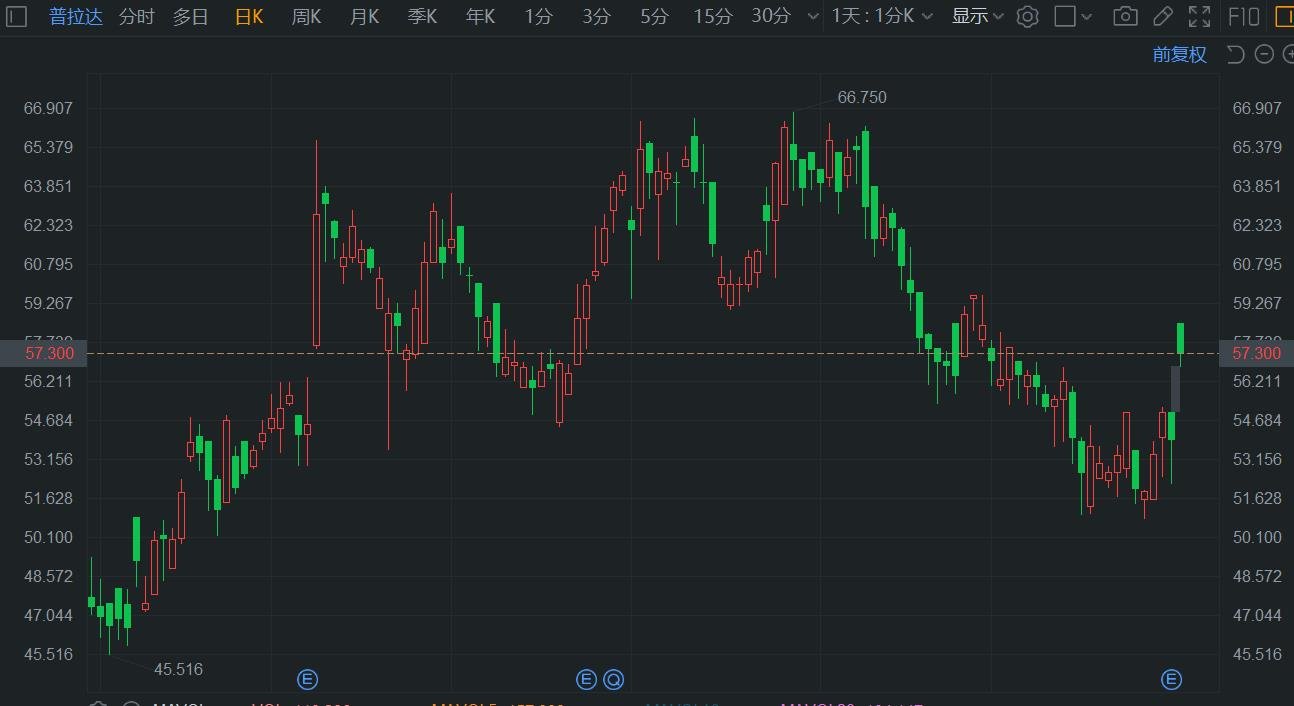The width and height of the screenshot is (1294, 706).
Task: Click the 45.516 low price annotation
Action: pyautogui.click(x=178, y=669)
